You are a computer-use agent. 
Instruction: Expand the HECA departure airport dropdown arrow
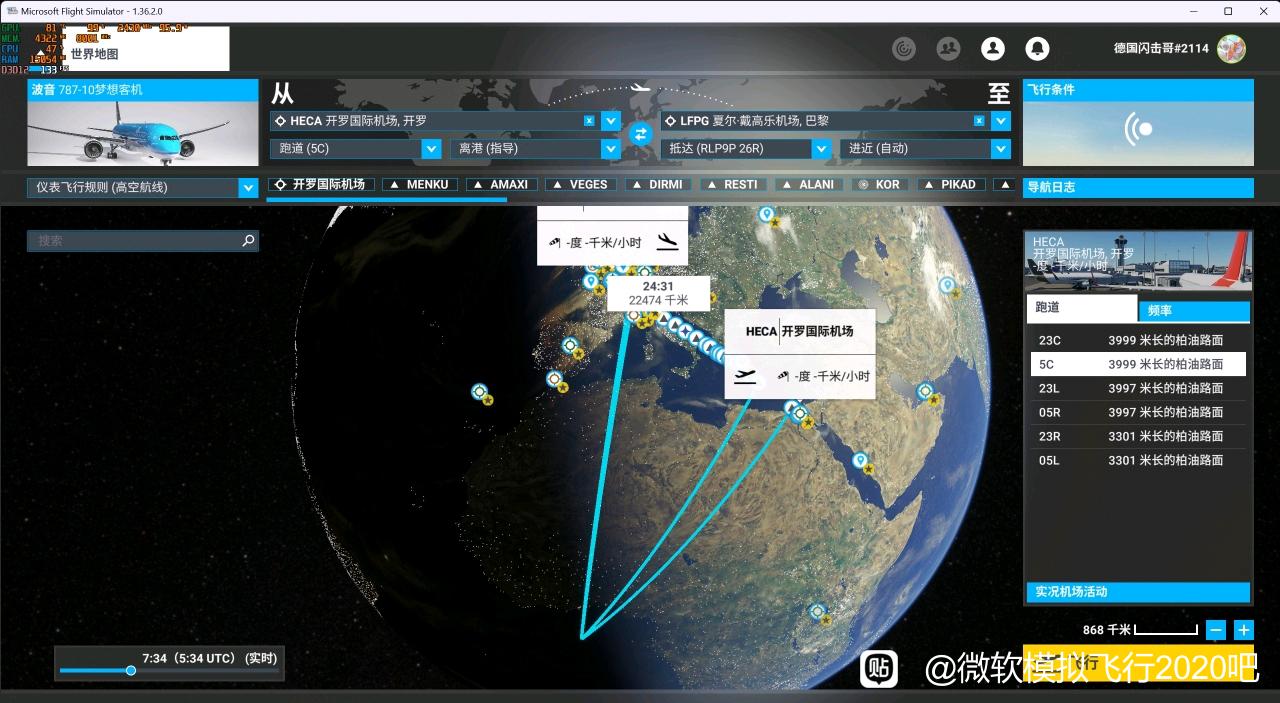[x=611, y=121]
